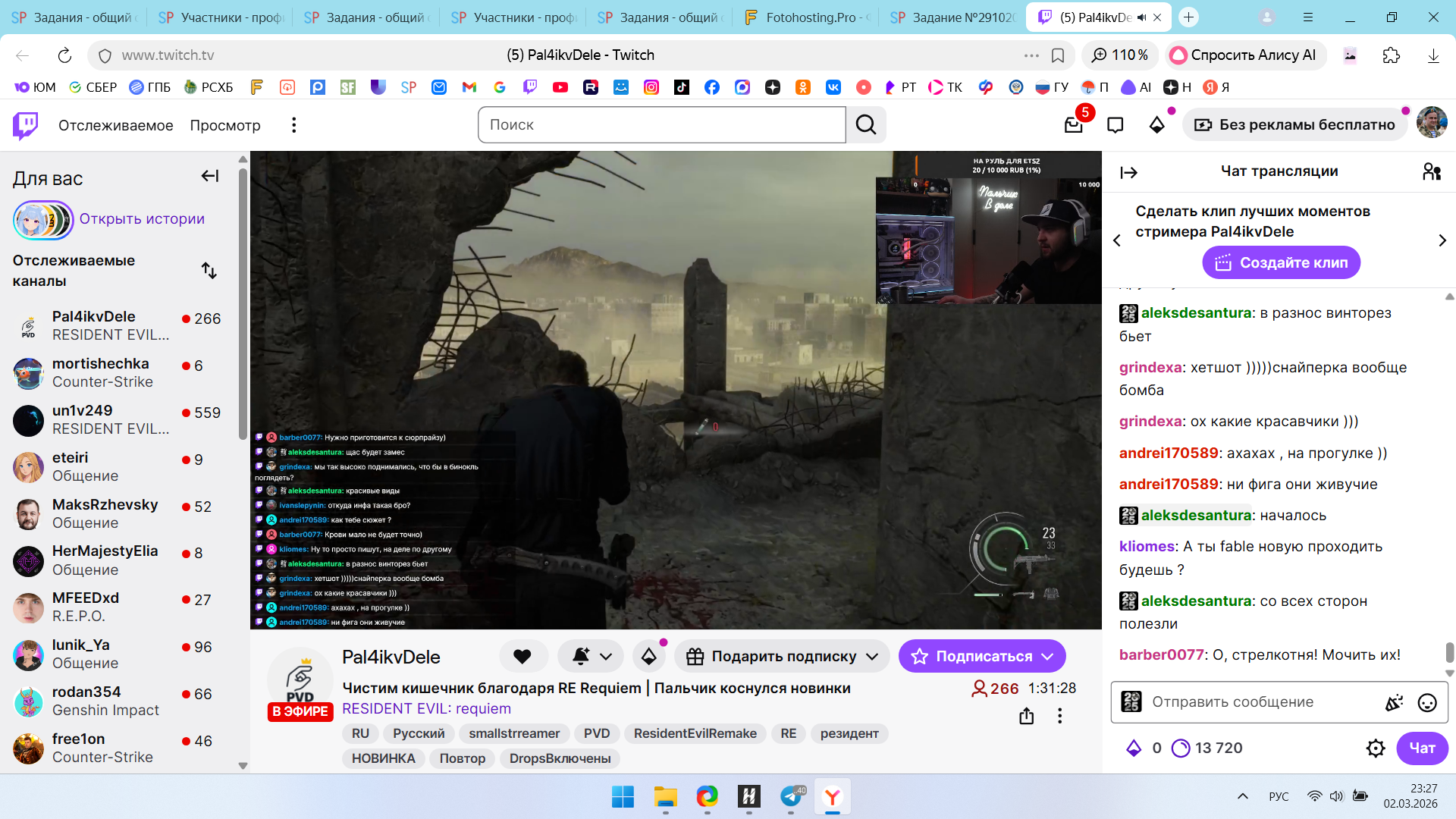Open the chat community members list icon
1456x819 pixels.
pos(1431,172)
